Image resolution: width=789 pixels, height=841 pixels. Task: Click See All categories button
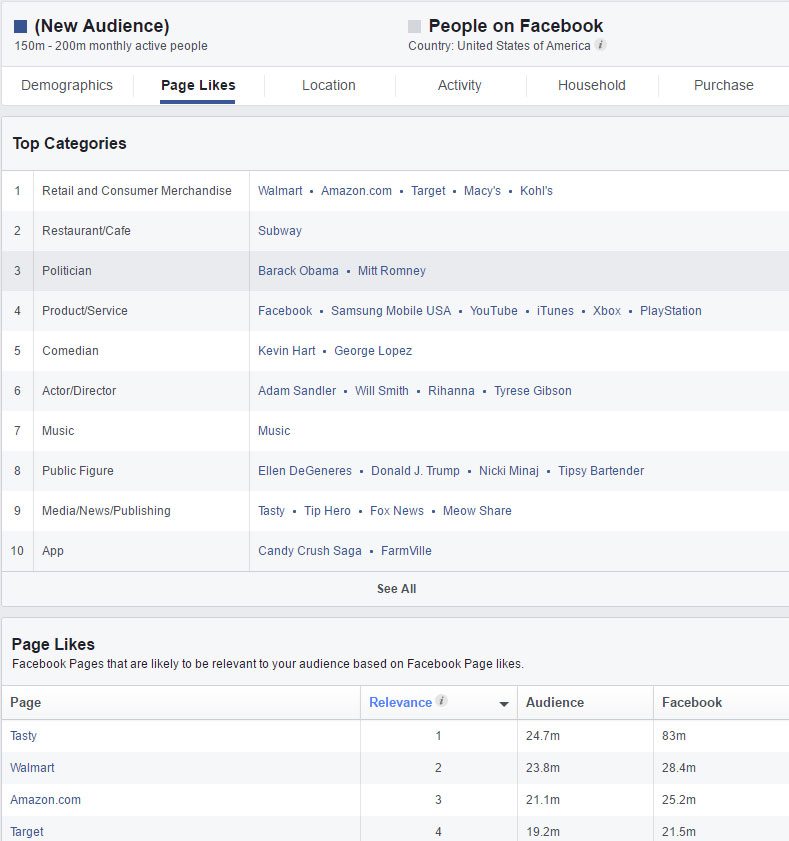click(x=396, y=589)
